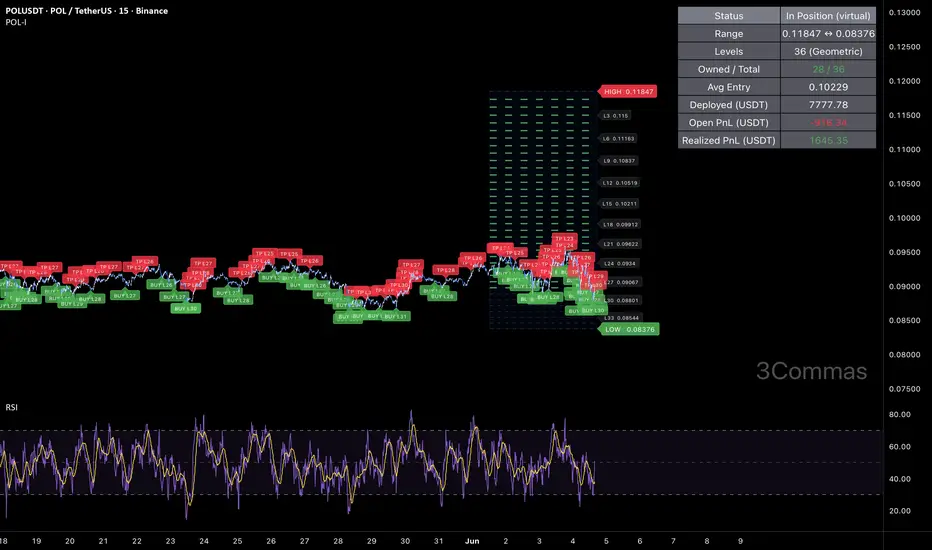Screen dimensions: 932x550
Task: Click the BUY L31 marker near May 30
Action: tap(395, 316)
